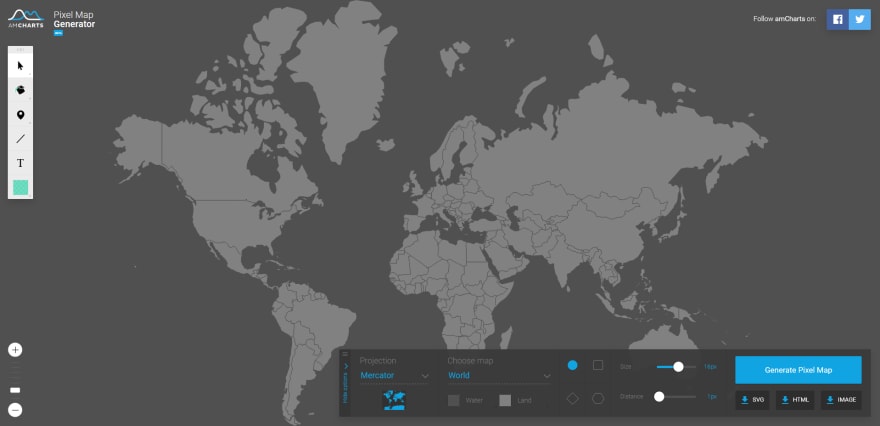Zoom out with the minus button
The width and height of the screenshot is (880, 426).
[15, 410]
